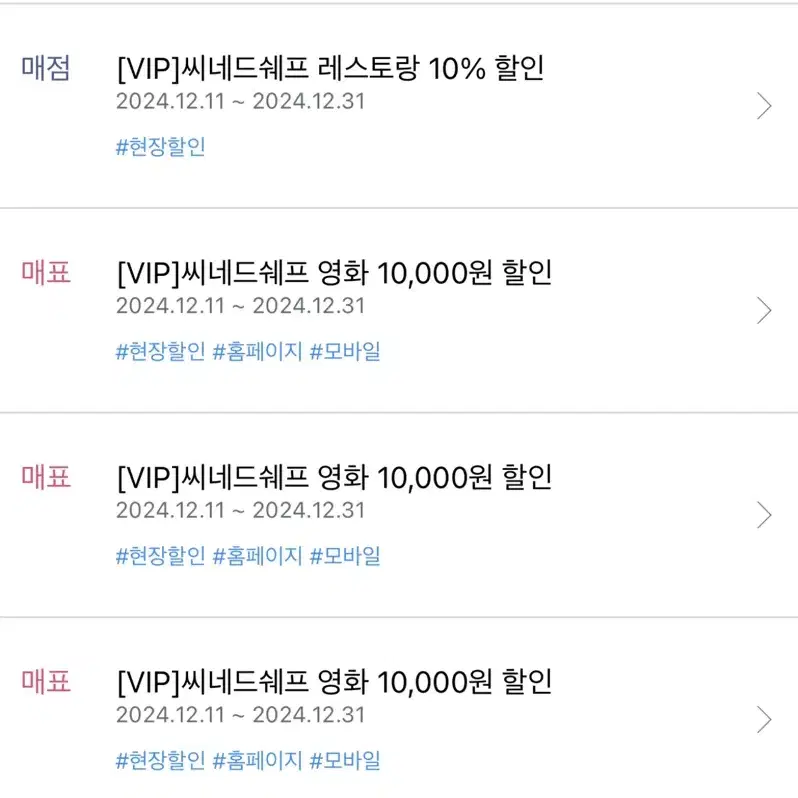798x798 pixels.
Task: Click #홈페이지 tag on the first movie coupon
Action: (258, 352)
